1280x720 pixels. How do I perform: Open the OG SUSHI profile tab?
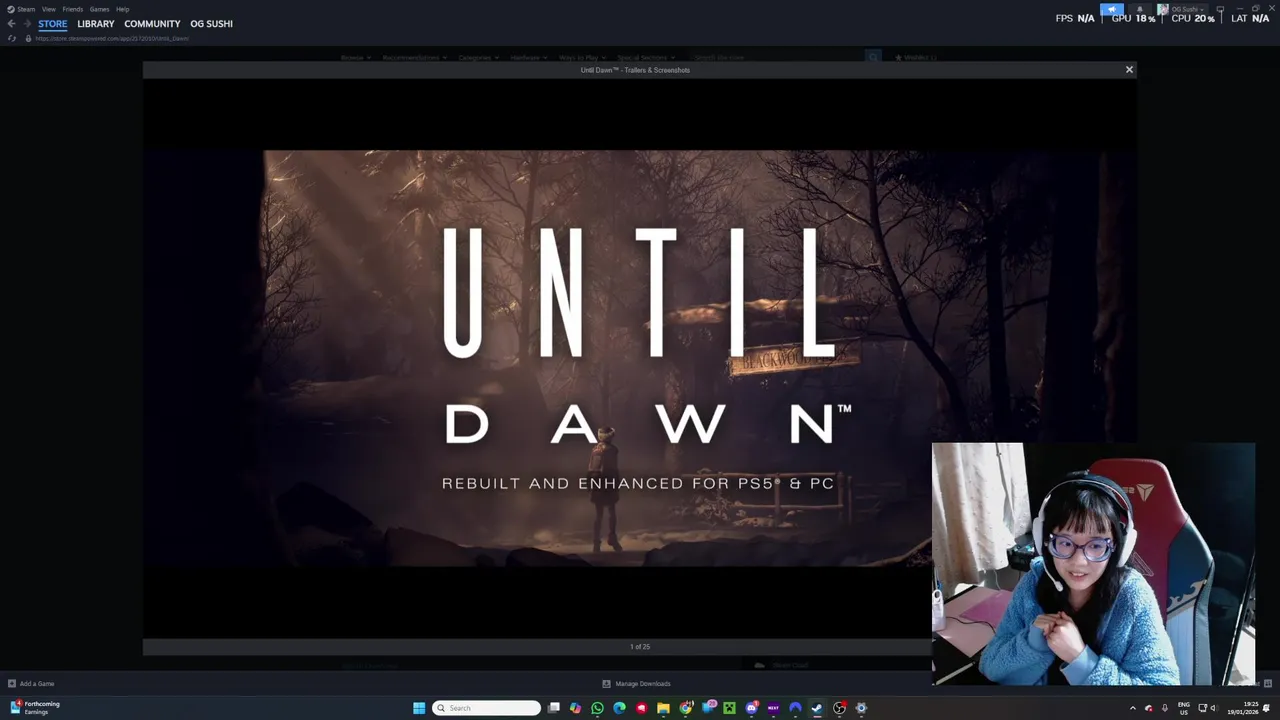point(211,24)
